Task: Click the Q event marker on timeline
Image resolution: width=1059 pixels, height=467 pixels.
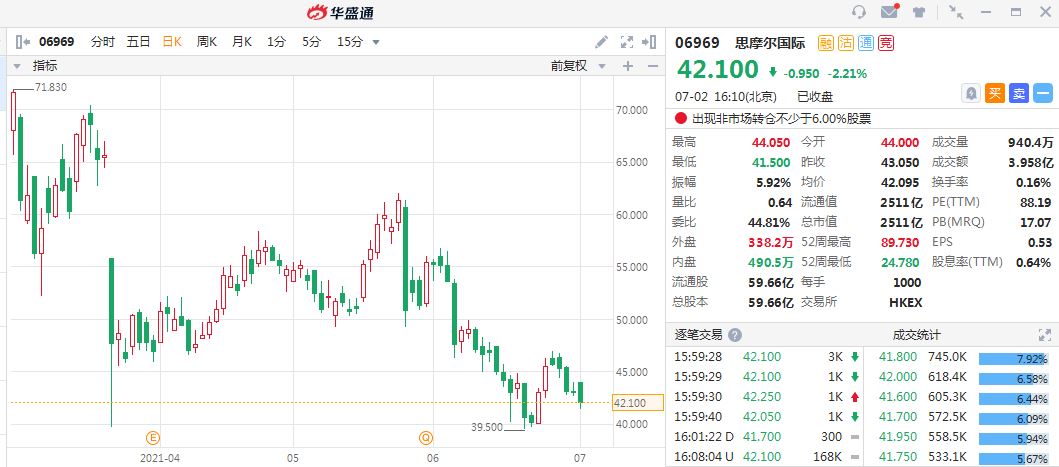Action: [x=426, y=438]
